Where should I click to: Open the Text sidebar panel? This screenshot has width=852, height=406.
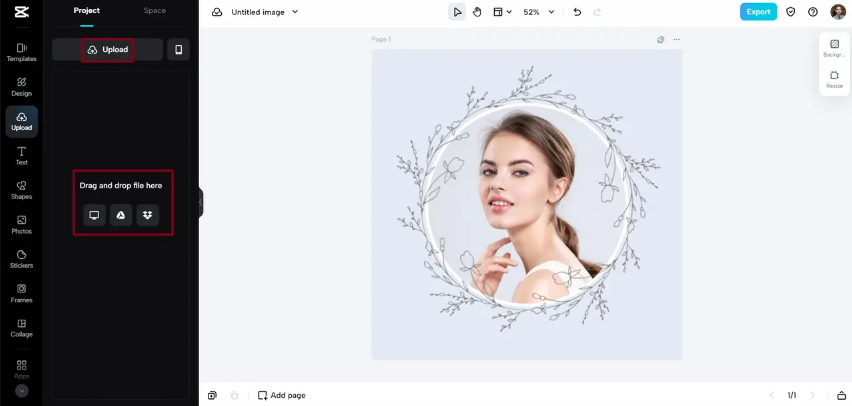pos(22,155)
